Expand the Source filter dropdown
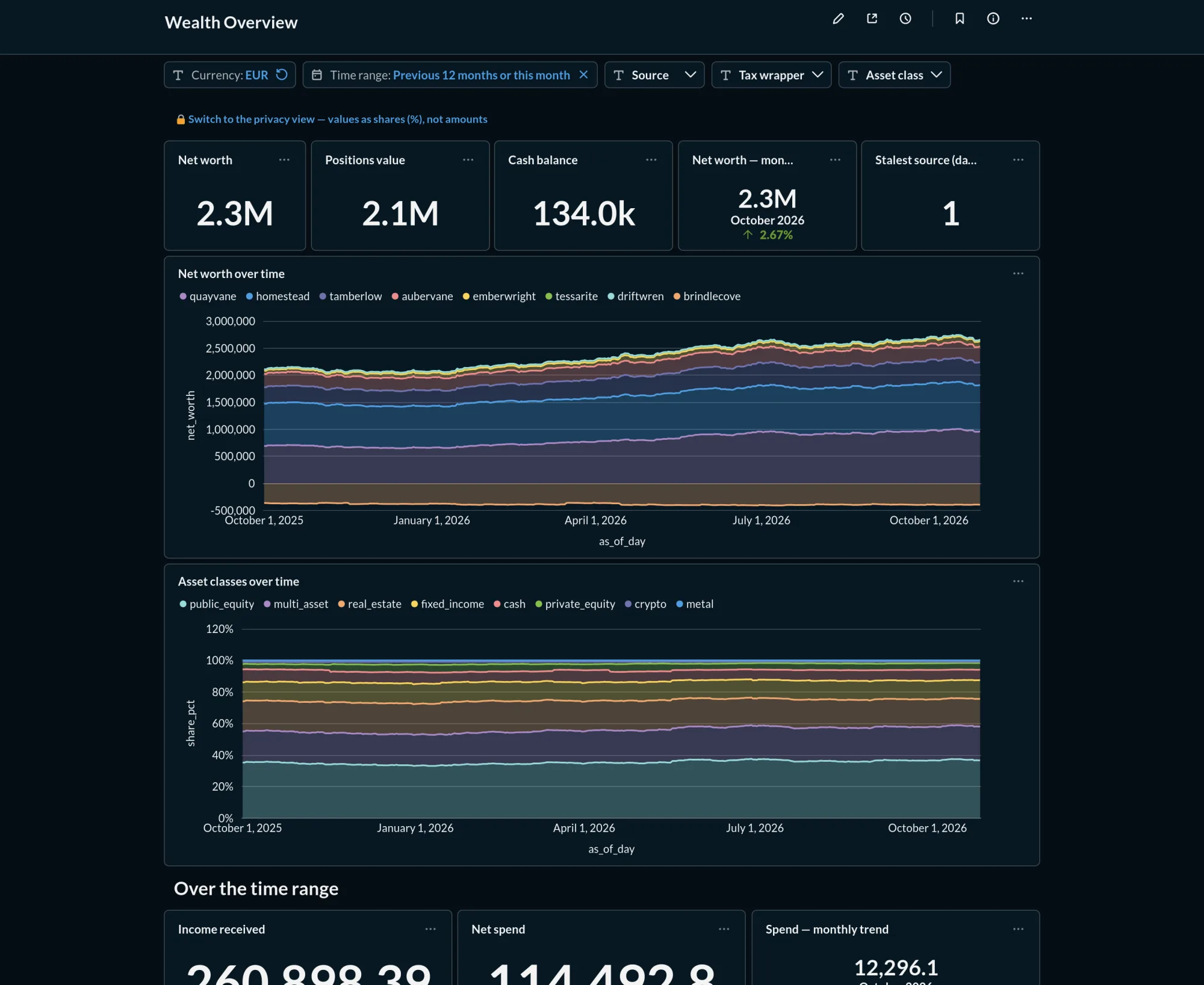This screenshot has height=985, width=1204. click(654, 75)
